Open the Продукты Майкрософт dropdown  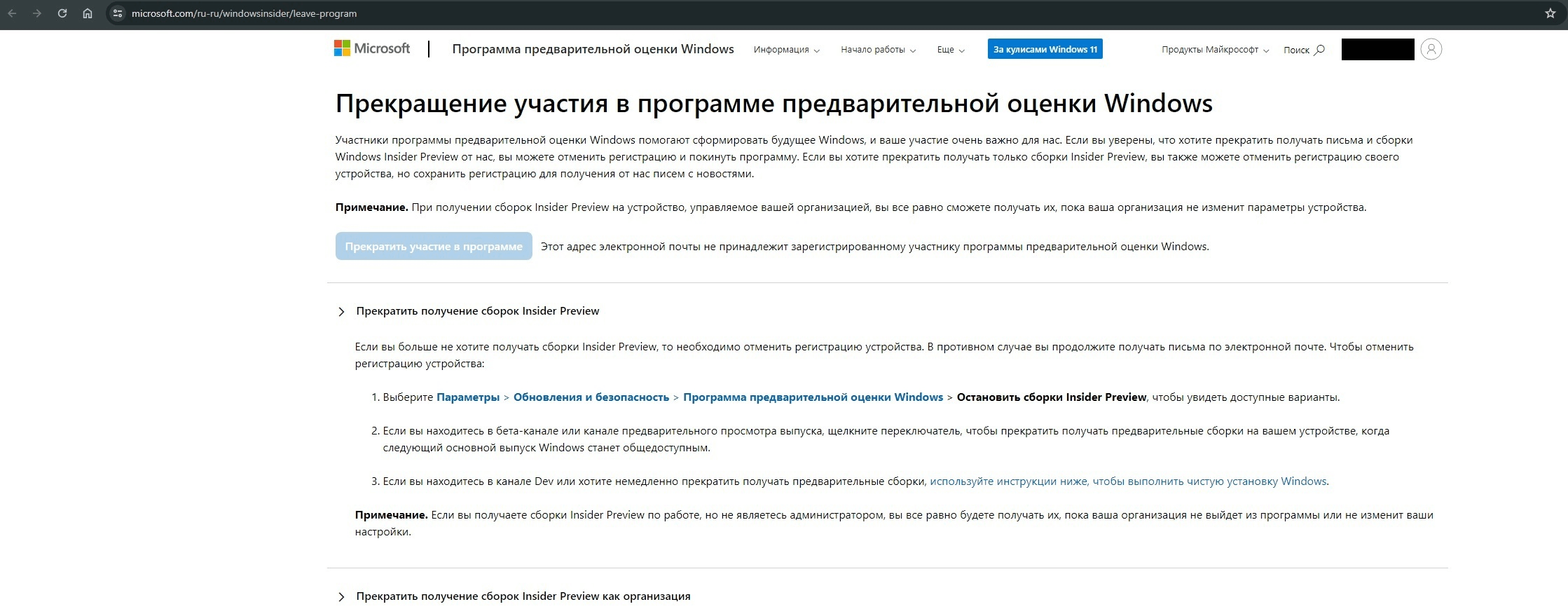pyautogui.click(x=1215, y=50)
